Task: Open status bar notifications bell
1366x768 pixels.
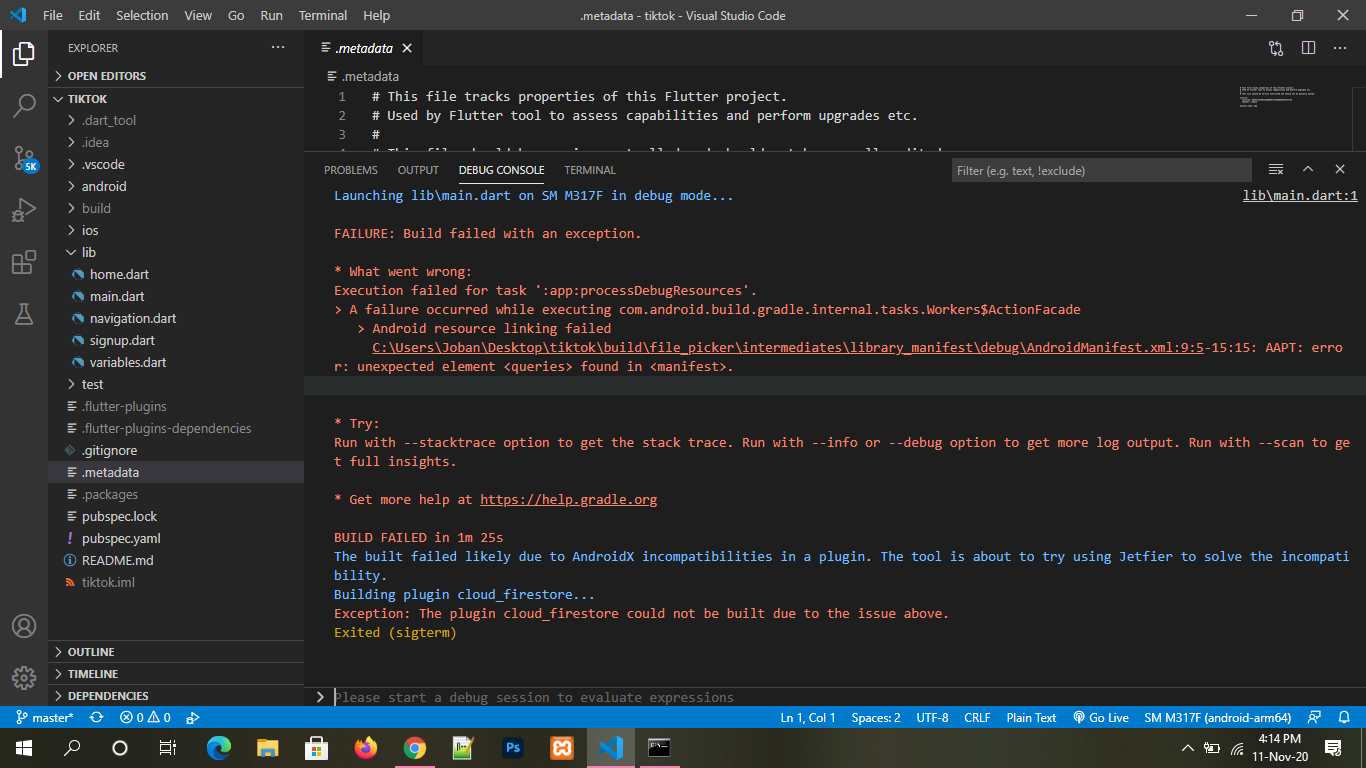Action: tap(1345, 717)
